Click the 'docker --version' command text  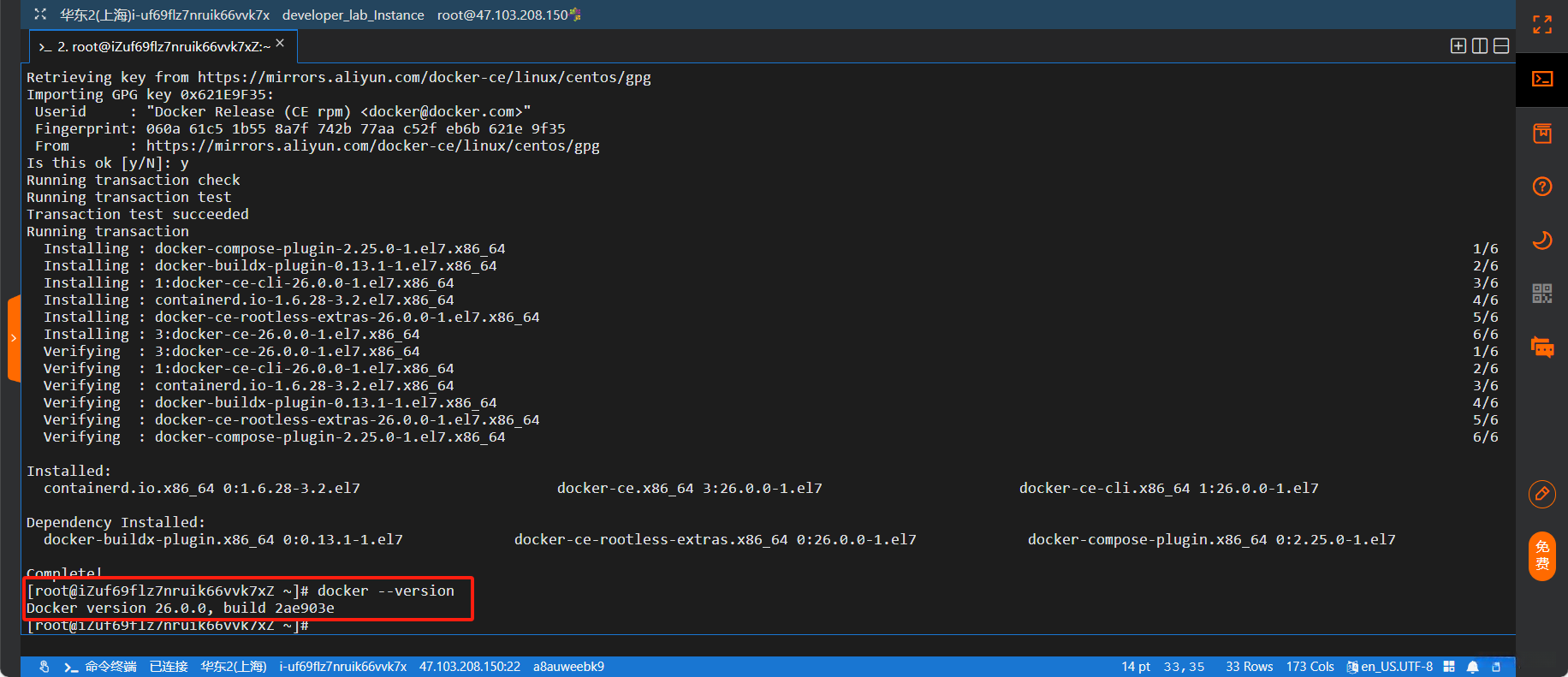click(386, 591)
